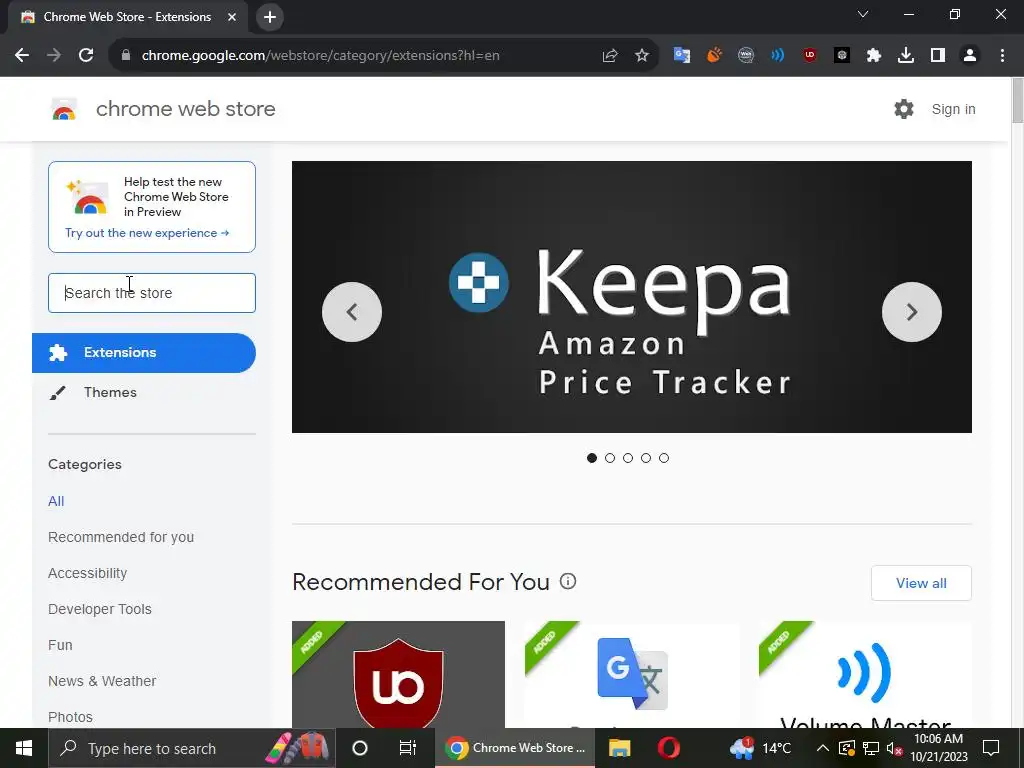Open the uBlock Origin toolbar icon
The width and height of the screenshot is (1024, 768).
point(810,56)
